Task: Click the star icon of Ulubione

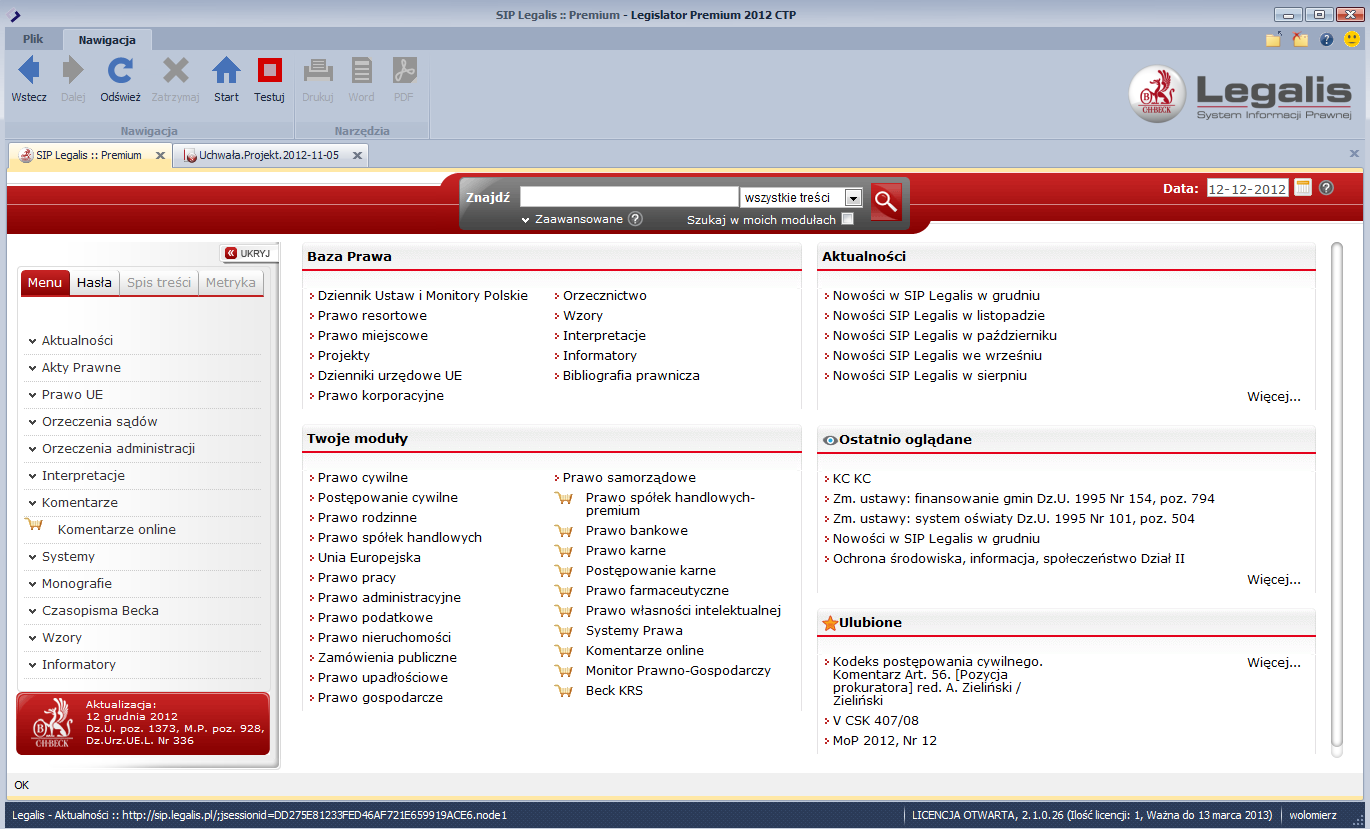Action: (x=829, y=623)
